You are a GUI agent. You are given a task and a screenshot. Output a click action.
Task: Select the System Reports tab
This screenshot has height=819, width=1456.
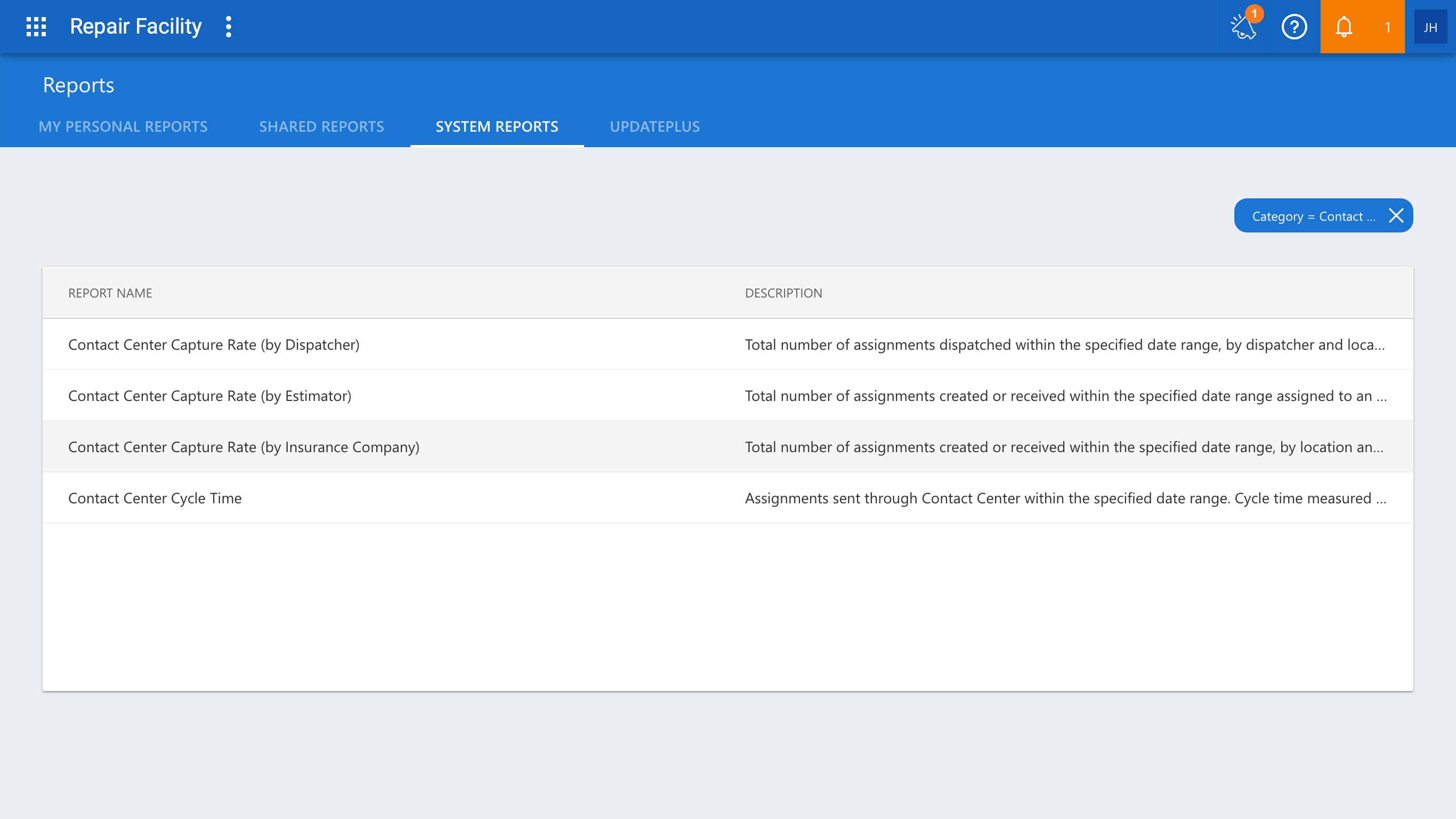pyautogui.click(x=497, y=127)
